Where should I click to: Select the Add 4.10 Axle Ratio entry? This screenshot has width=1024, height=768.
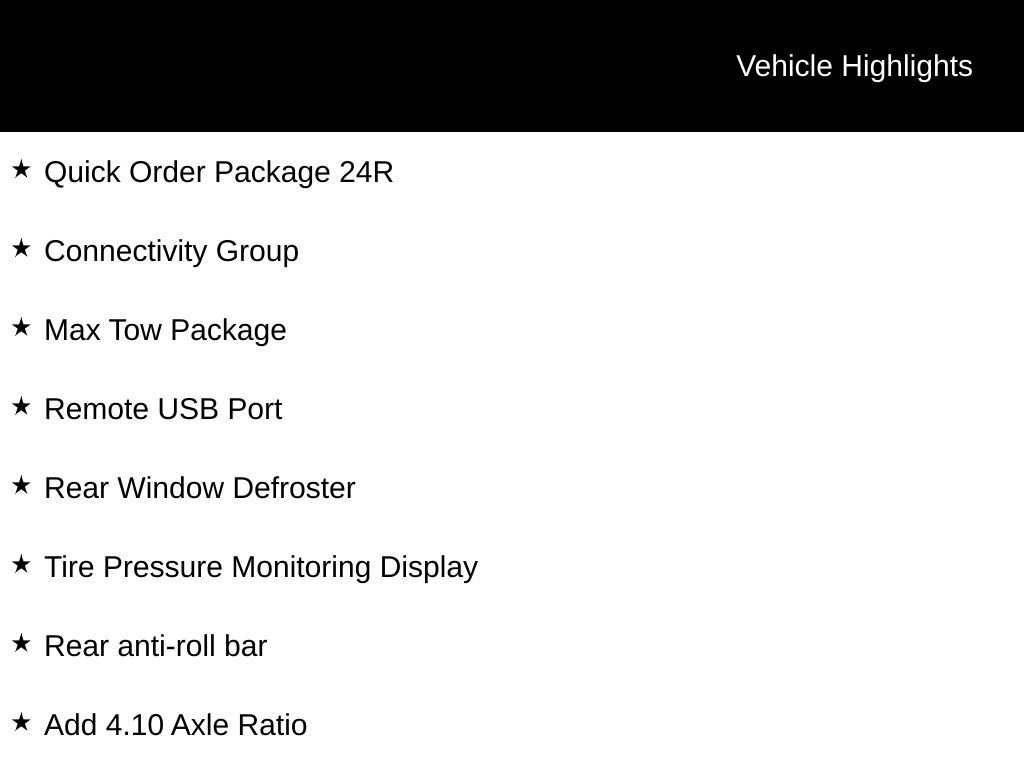176,726
